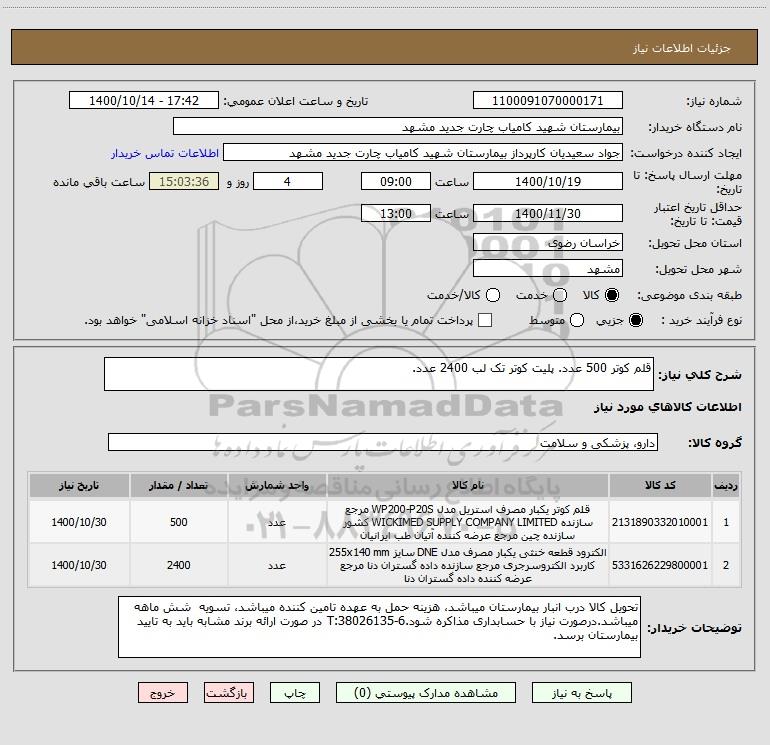
Task: Click the request creator field جواد سعیدیان
Action: (x=423, y=153)
